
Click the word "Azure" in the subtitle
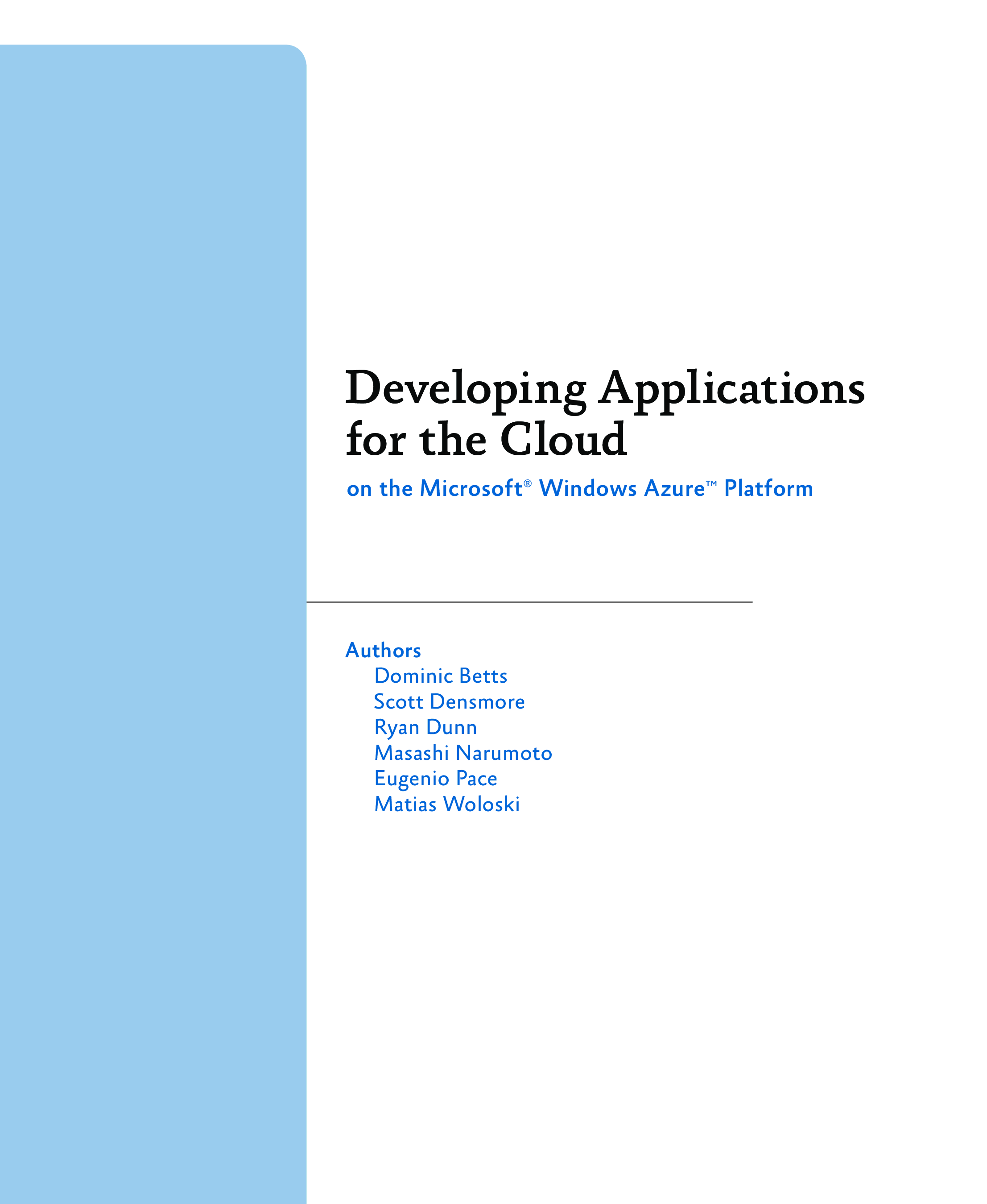[x=674, y=489]
